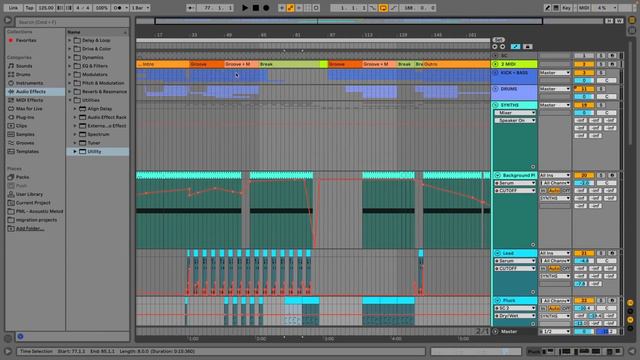Solo the KICK + BASS track
The image size is (640, 360).
[x=601, y=73]
